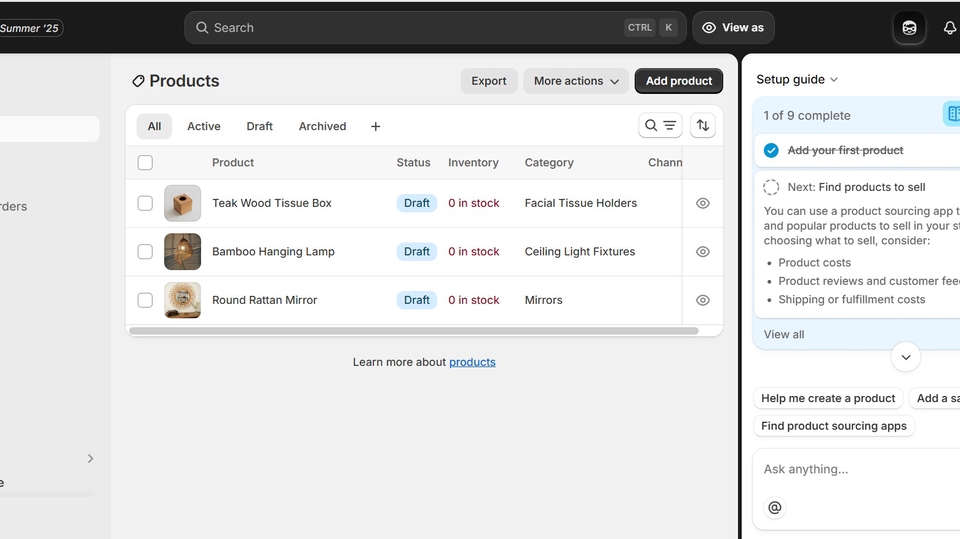The height and width of the screenshot is (539, 960).
Task: Click the Status column header
Action: [413, 162]
